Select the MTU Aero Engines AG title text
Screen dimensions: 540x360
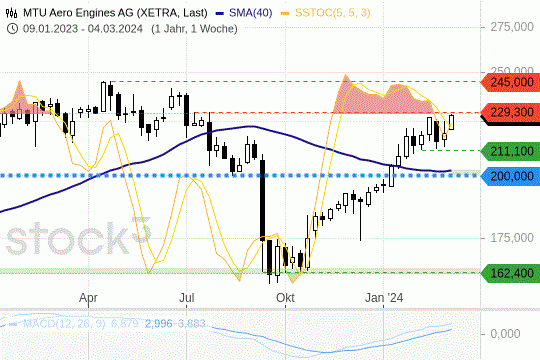pos(115,13)
